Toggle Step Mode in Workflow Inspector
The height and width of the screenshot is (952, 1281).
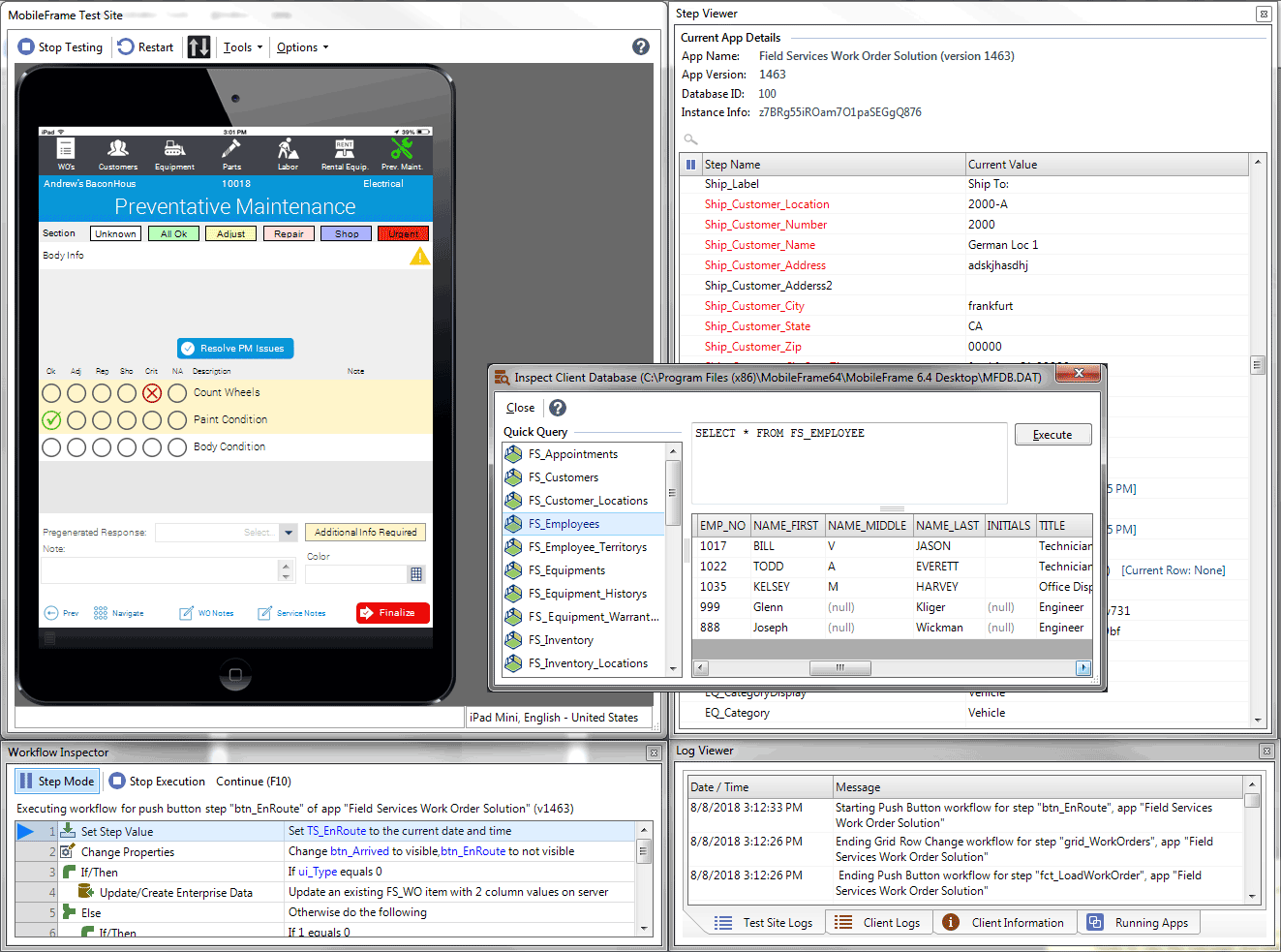pyautogui.click(x=56, y=781)
